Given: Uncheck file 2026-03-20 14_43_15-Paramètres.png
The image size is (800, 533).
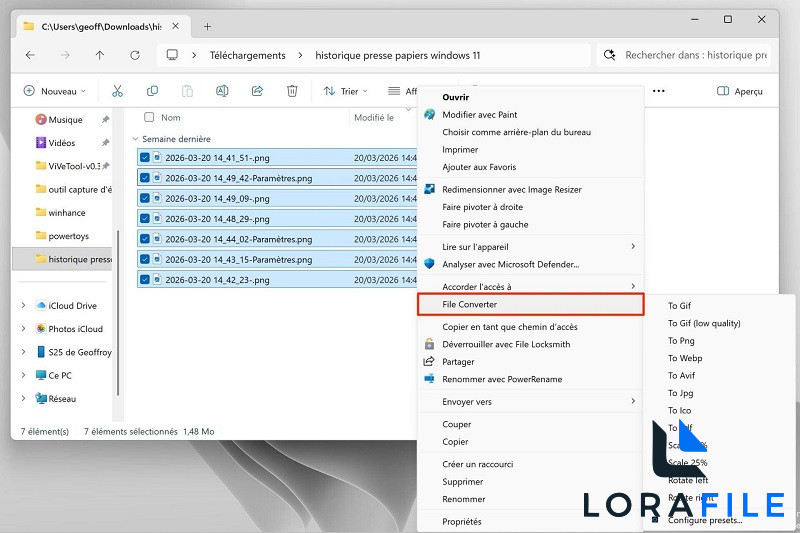Looking at the screenshot, I should [145, 259].
